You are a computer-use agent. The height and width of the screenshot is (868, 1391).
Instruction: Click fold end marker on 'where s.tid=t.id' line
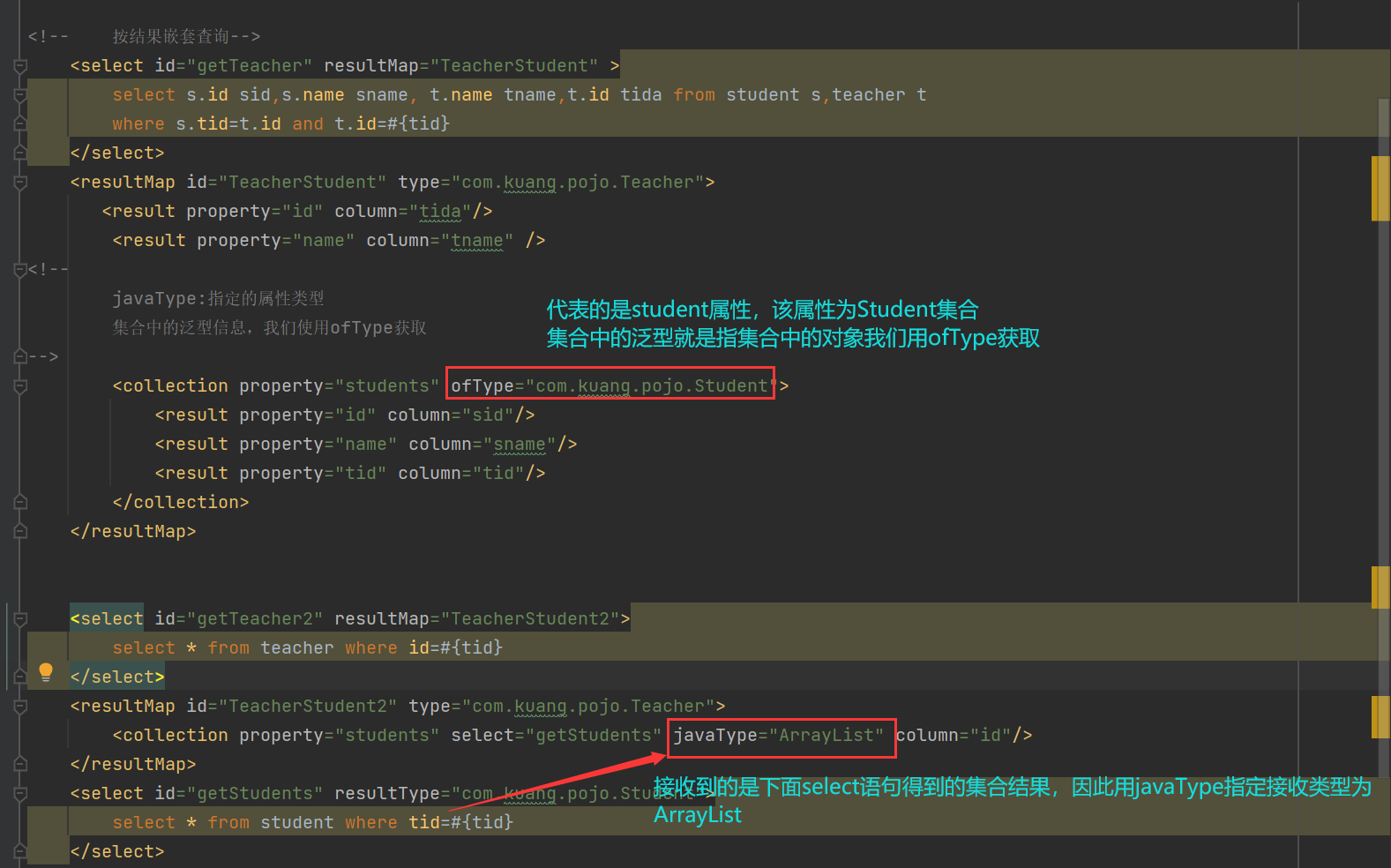[x=20, y=124]
